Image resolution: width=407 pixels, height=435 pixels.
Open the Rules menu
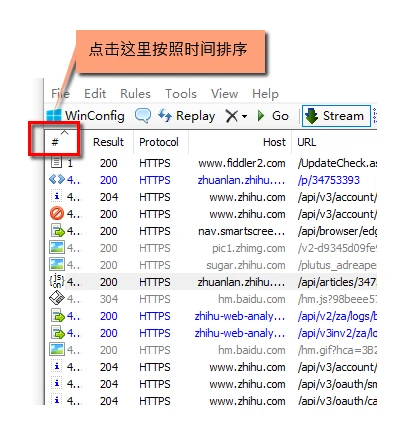point(135,94)
